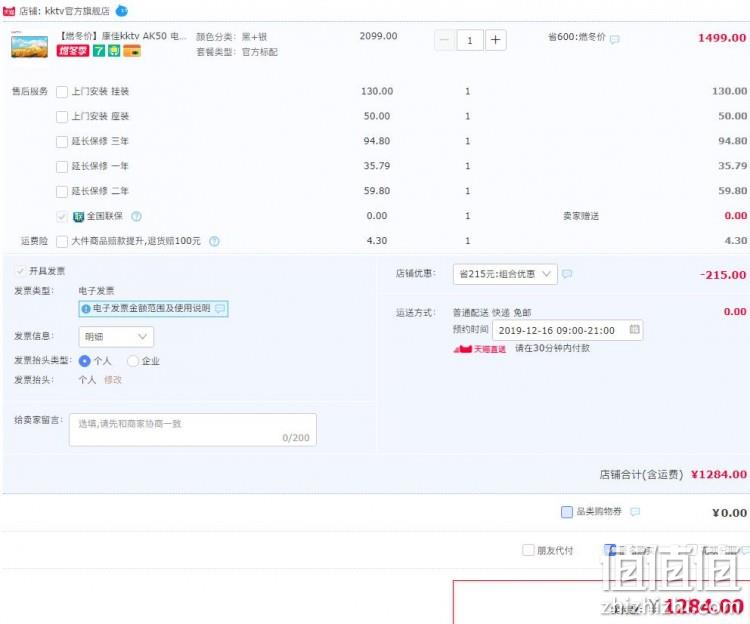750x624 pixels.
Task: Click the 电子发票 invoice type text
Action: tap(96, 291)
